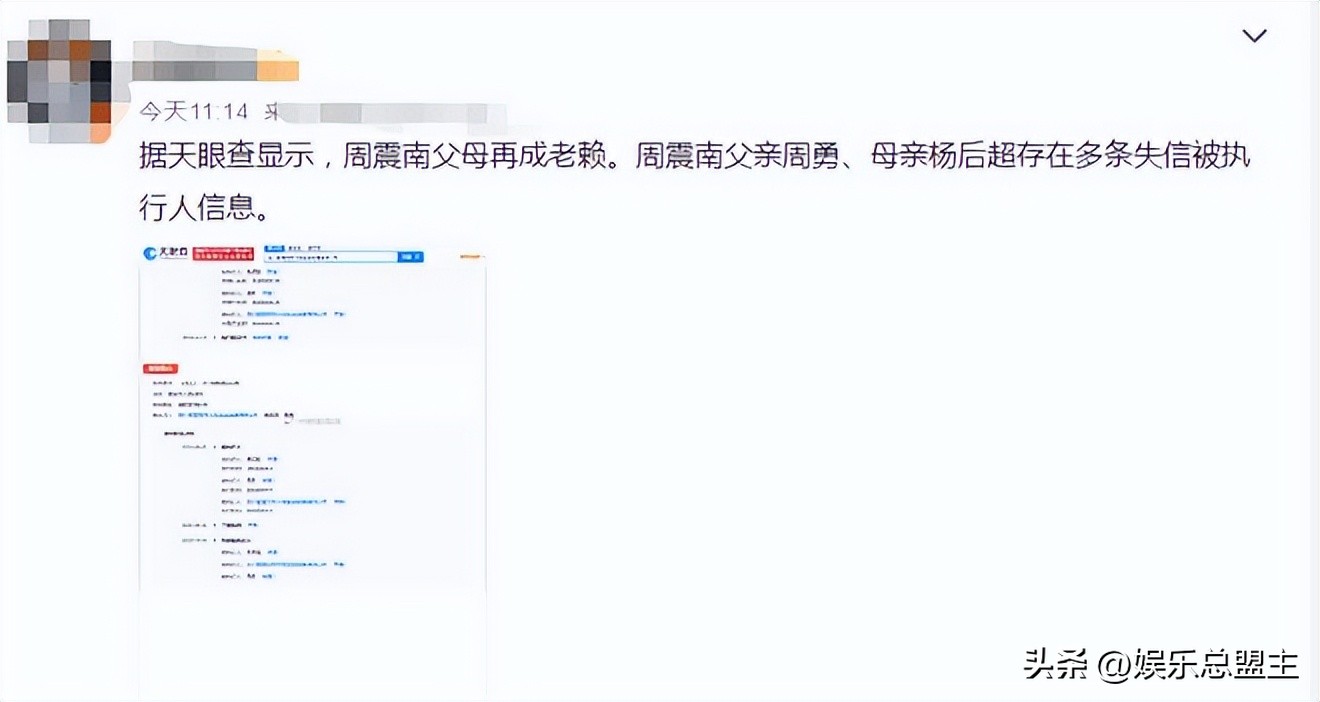Select the highlighted tab above the search box
This screenshot has height=702, width=1320.
coord(275,248)
